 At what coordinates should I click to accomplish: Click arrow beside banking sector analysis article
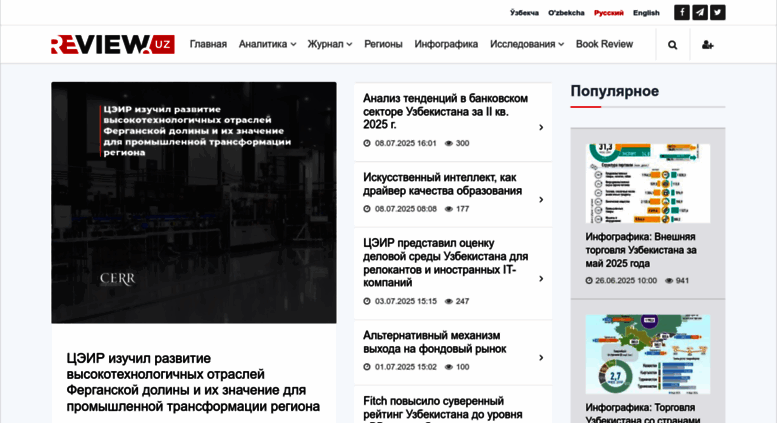(x=541, y=127)
